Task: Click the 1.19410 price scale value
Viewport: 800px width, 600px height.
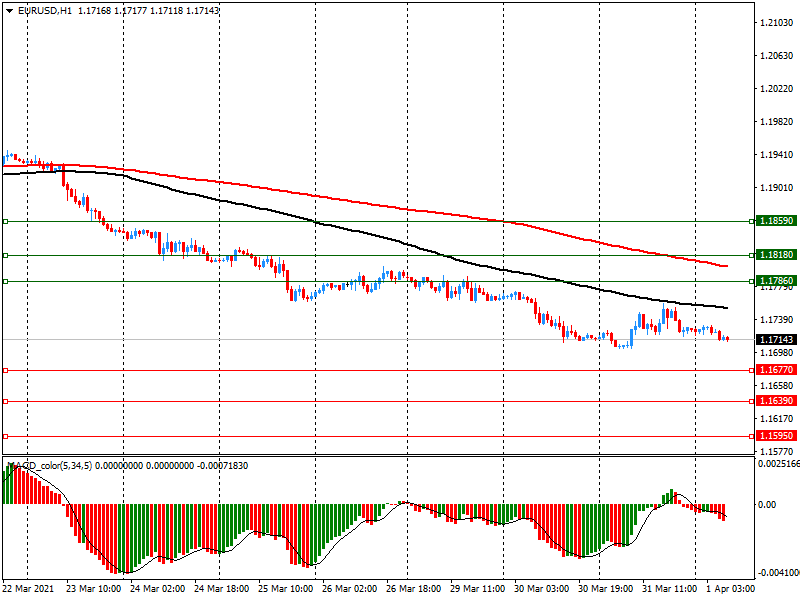Action: click(777, 155)
